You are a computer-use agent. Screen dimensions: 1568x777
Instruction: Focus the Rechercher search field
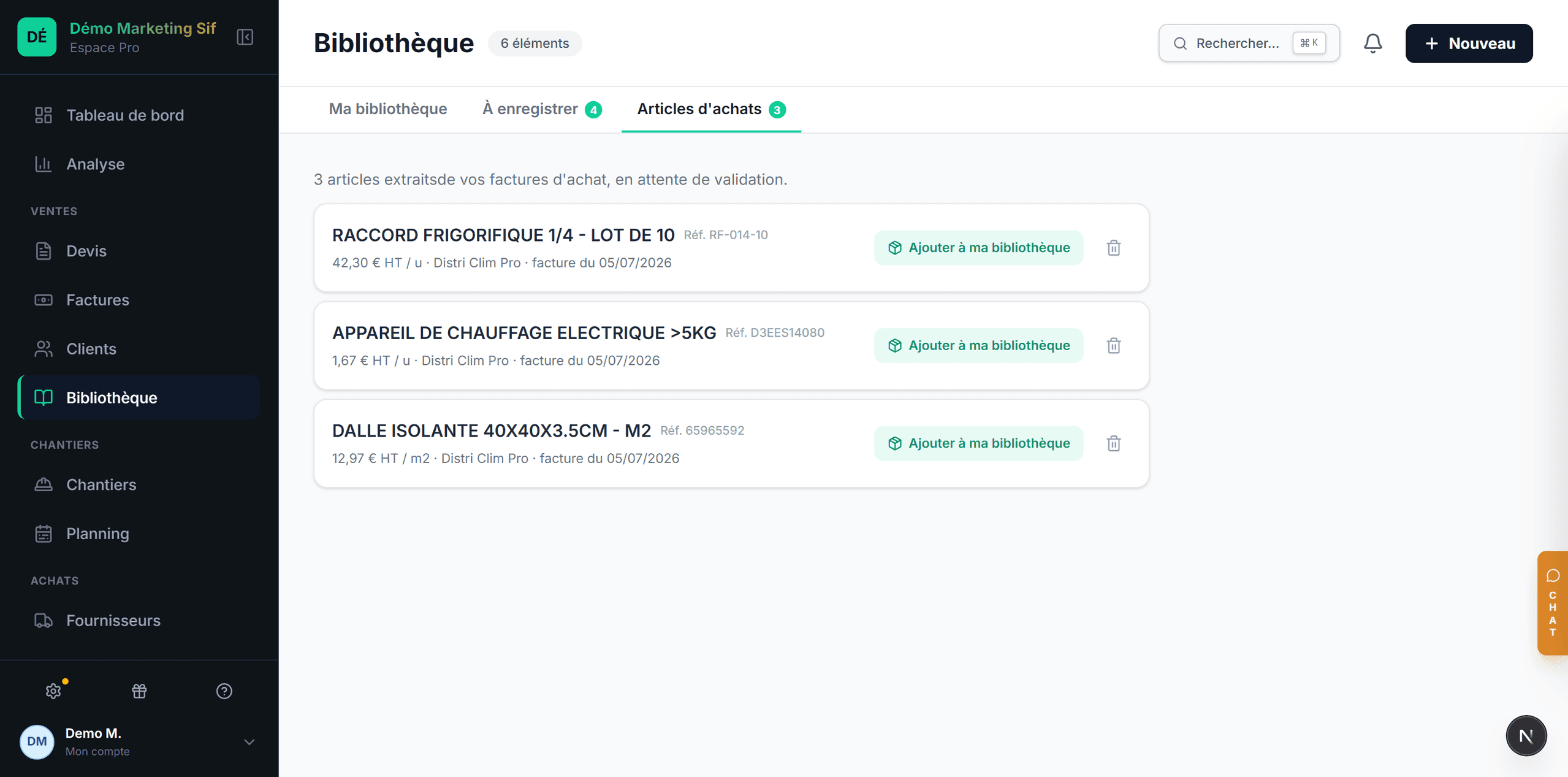click(1249, 43)
